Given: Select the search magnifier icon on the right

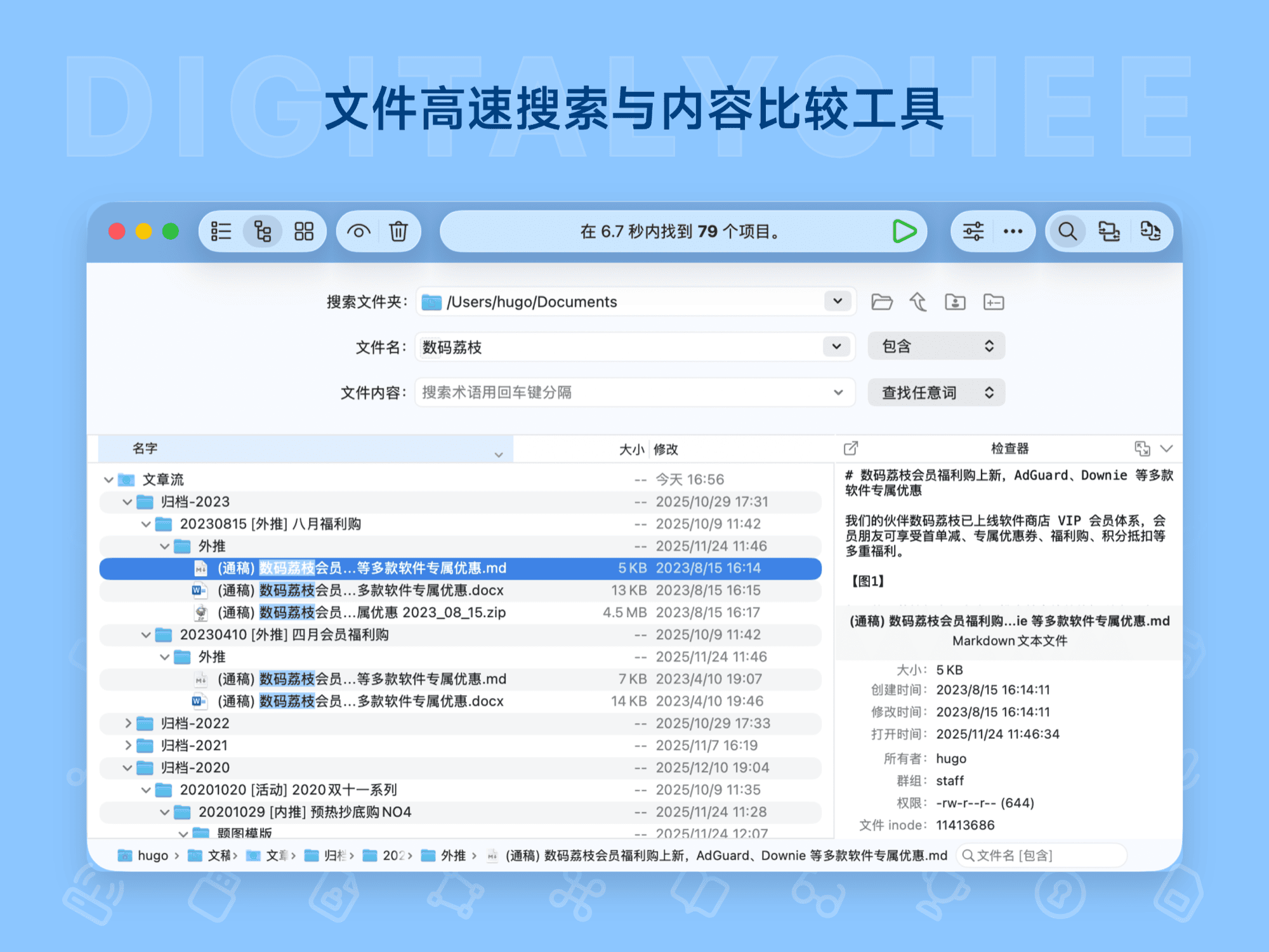Looking at the screenshot, I should pyautogui.click(x=1067, y=231).
